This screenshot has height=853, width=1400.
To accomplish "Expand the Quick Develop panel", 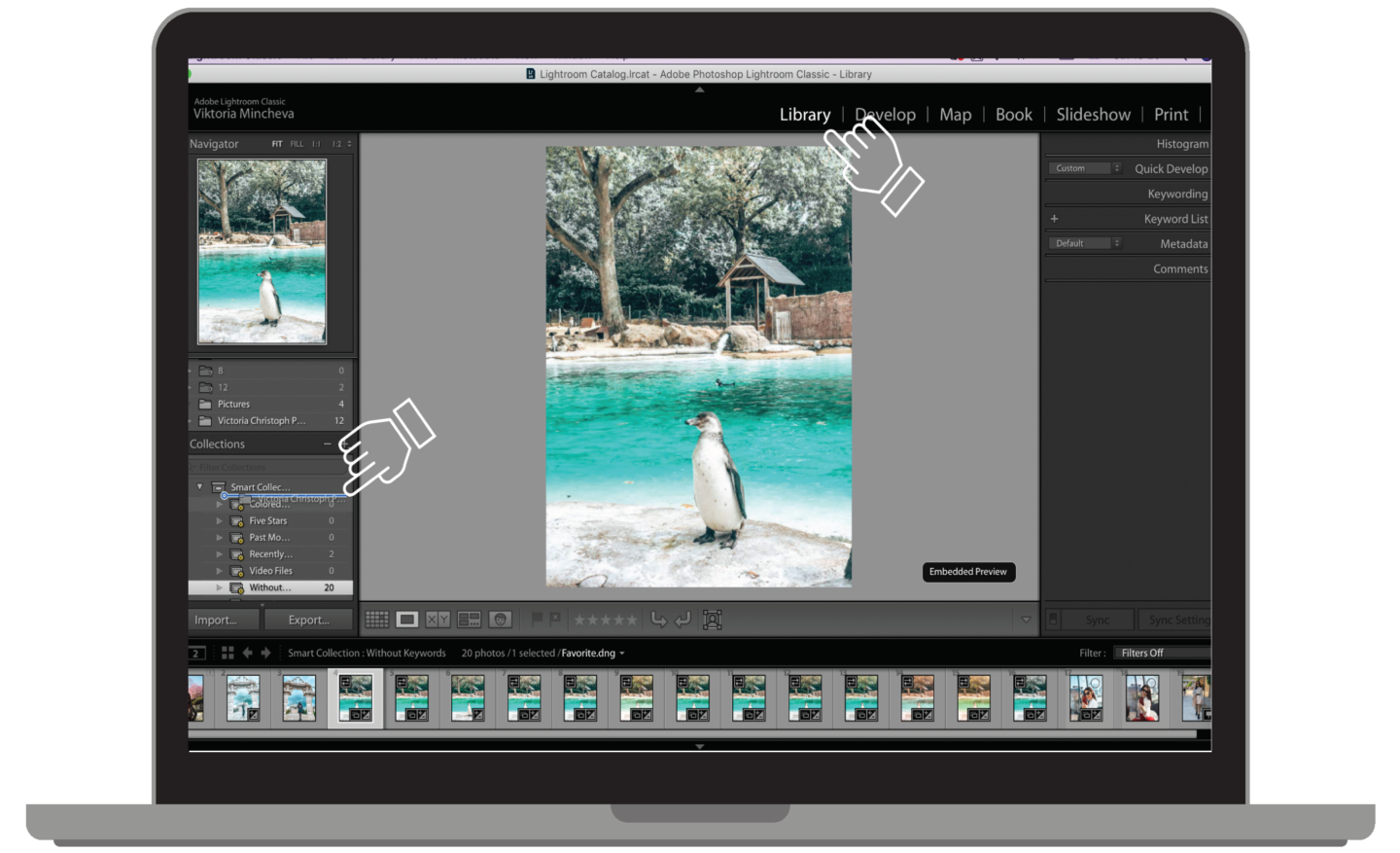I will click(1171, 169).
